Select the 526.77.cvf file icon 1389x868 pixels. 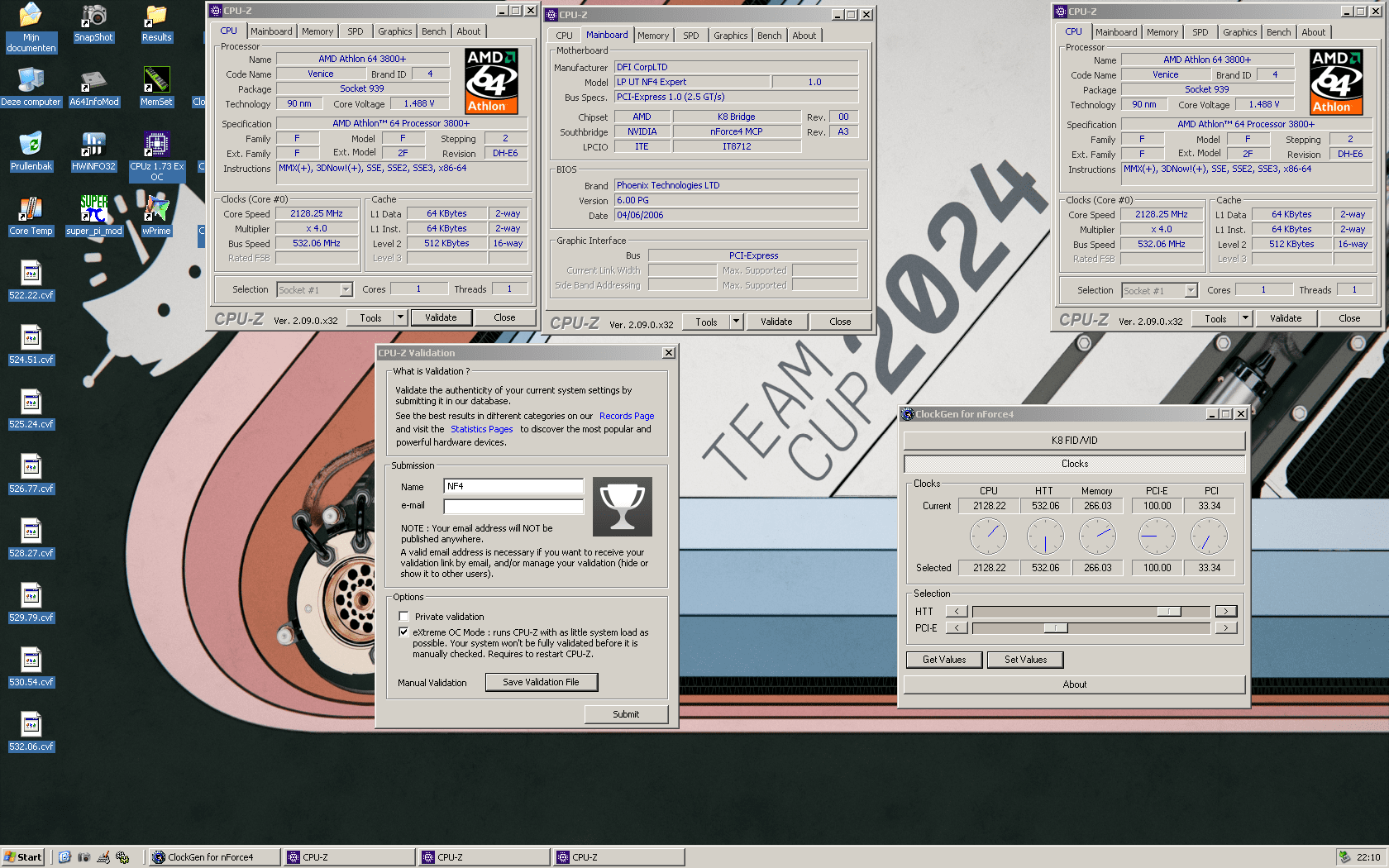point(31,474)
